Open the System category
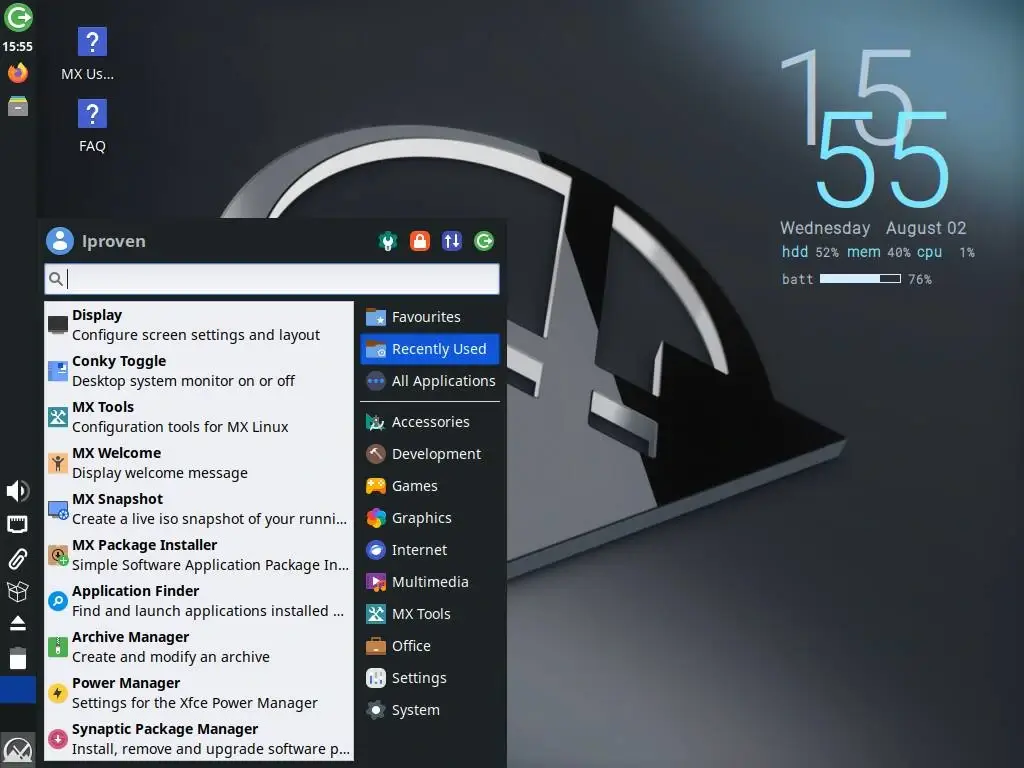Viewport: 1024px width, 768px height. point(430,710)
